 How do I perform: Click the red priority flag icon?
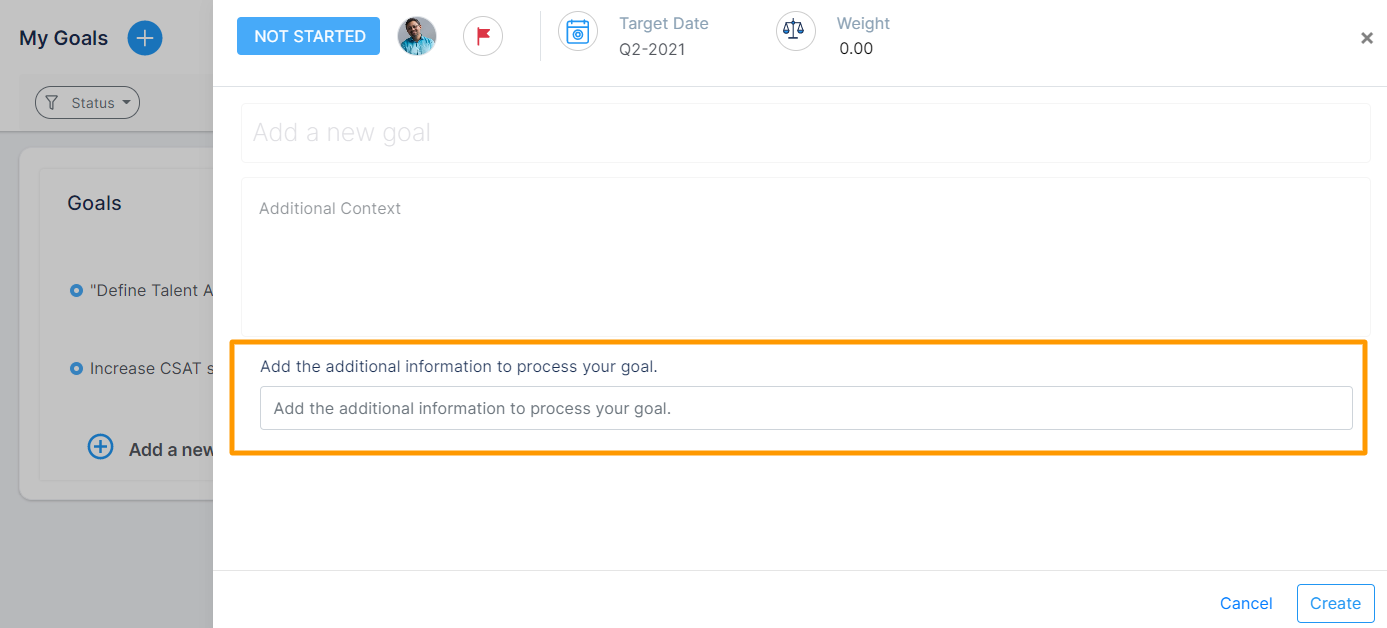tap(483, 36)
